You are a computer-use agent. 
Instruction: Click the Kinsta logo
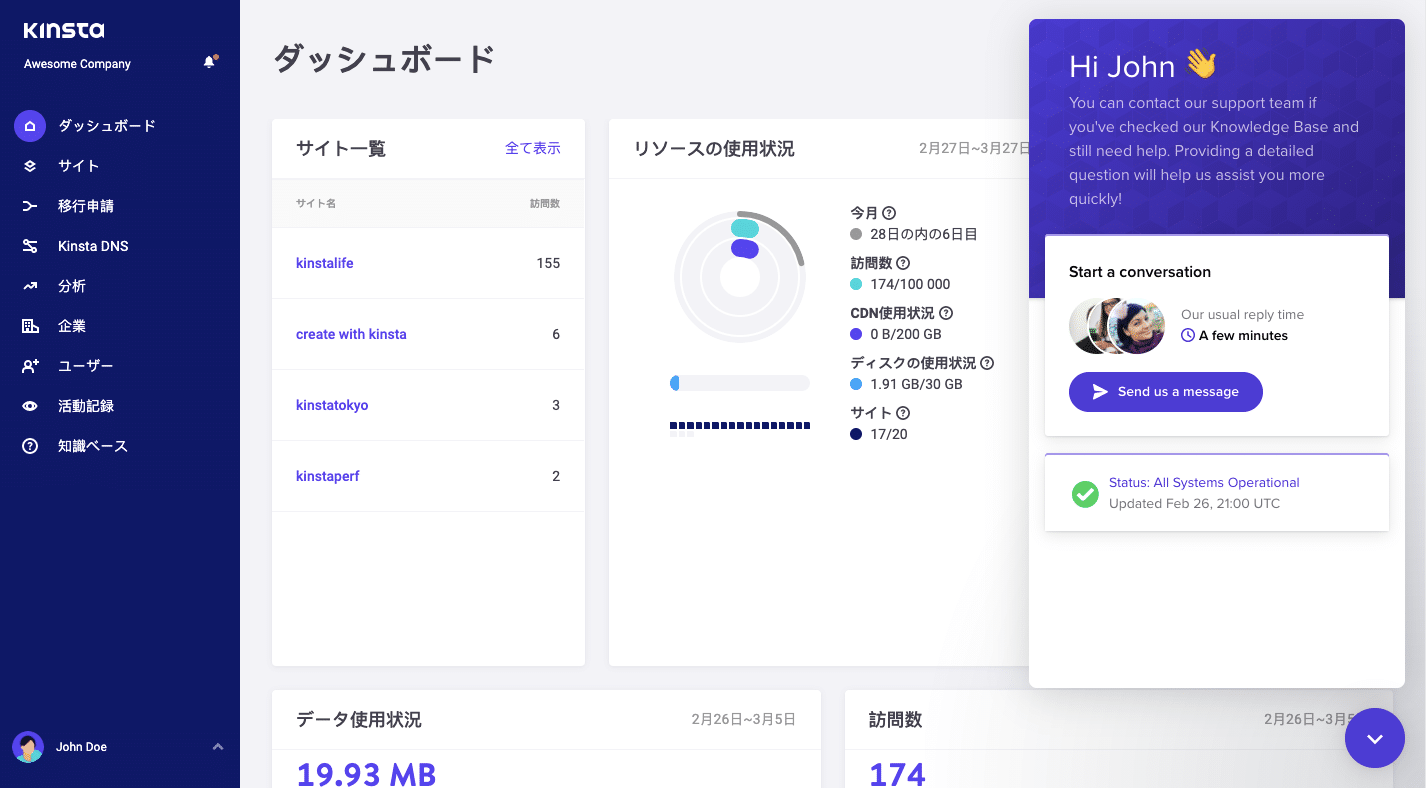coord(62,30)
